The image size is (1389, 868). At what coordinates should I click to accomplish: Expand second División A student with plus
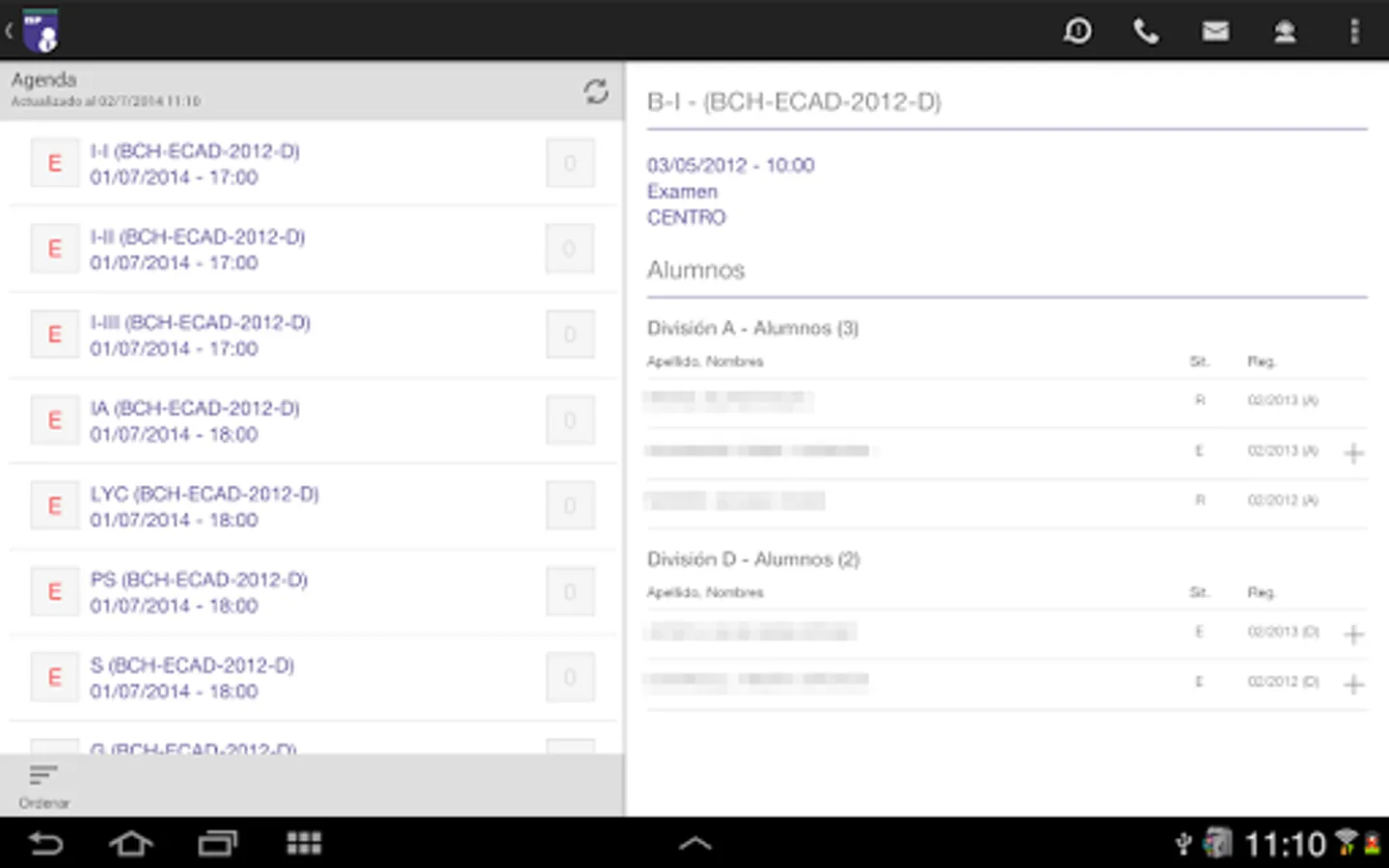click(1353, 452)
